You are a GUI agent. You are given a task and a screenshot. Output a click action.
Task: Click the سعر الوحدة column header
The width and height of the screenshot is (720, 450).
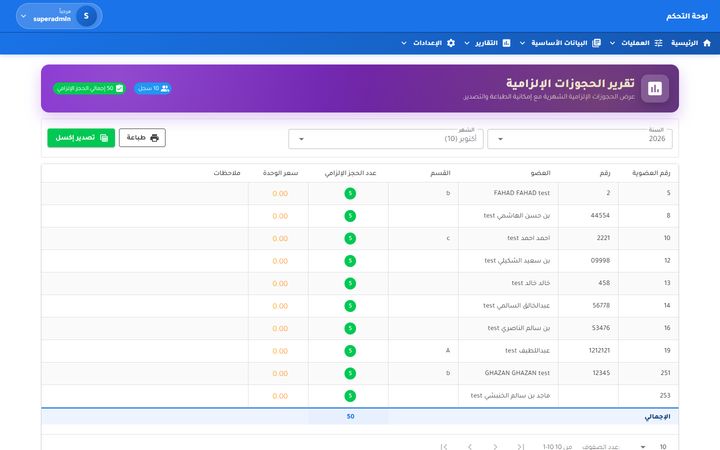pos(280,173)
